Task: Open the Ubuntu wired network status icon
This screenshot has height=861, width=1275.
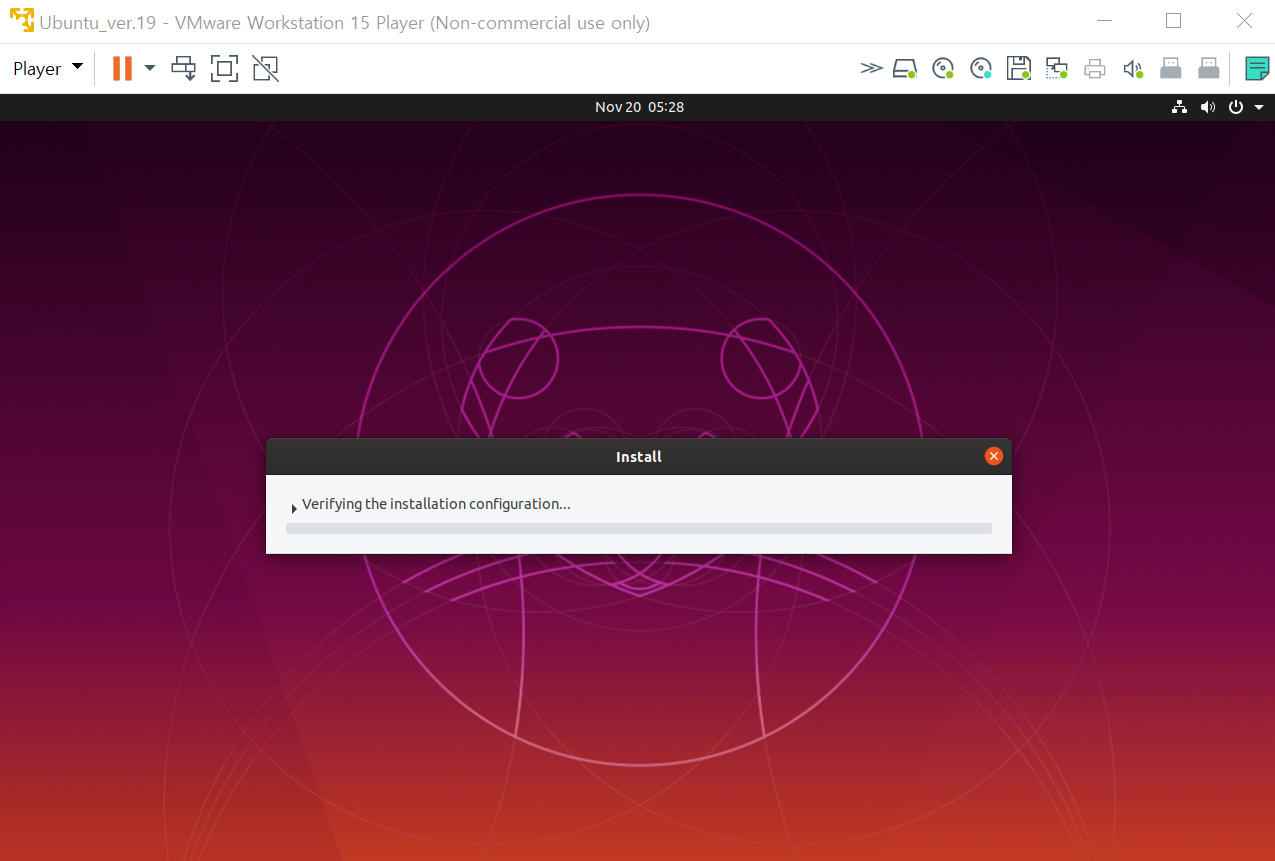Action: [x=1180, y=107]
